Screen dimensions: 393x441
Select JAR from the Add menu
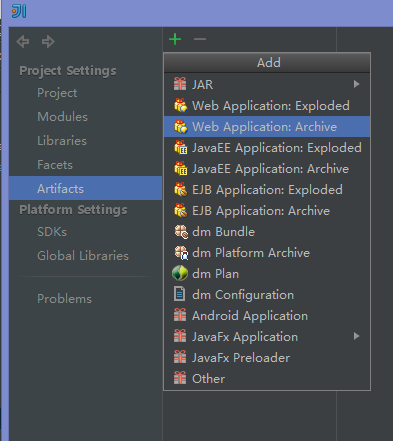(x=267, y=84)
